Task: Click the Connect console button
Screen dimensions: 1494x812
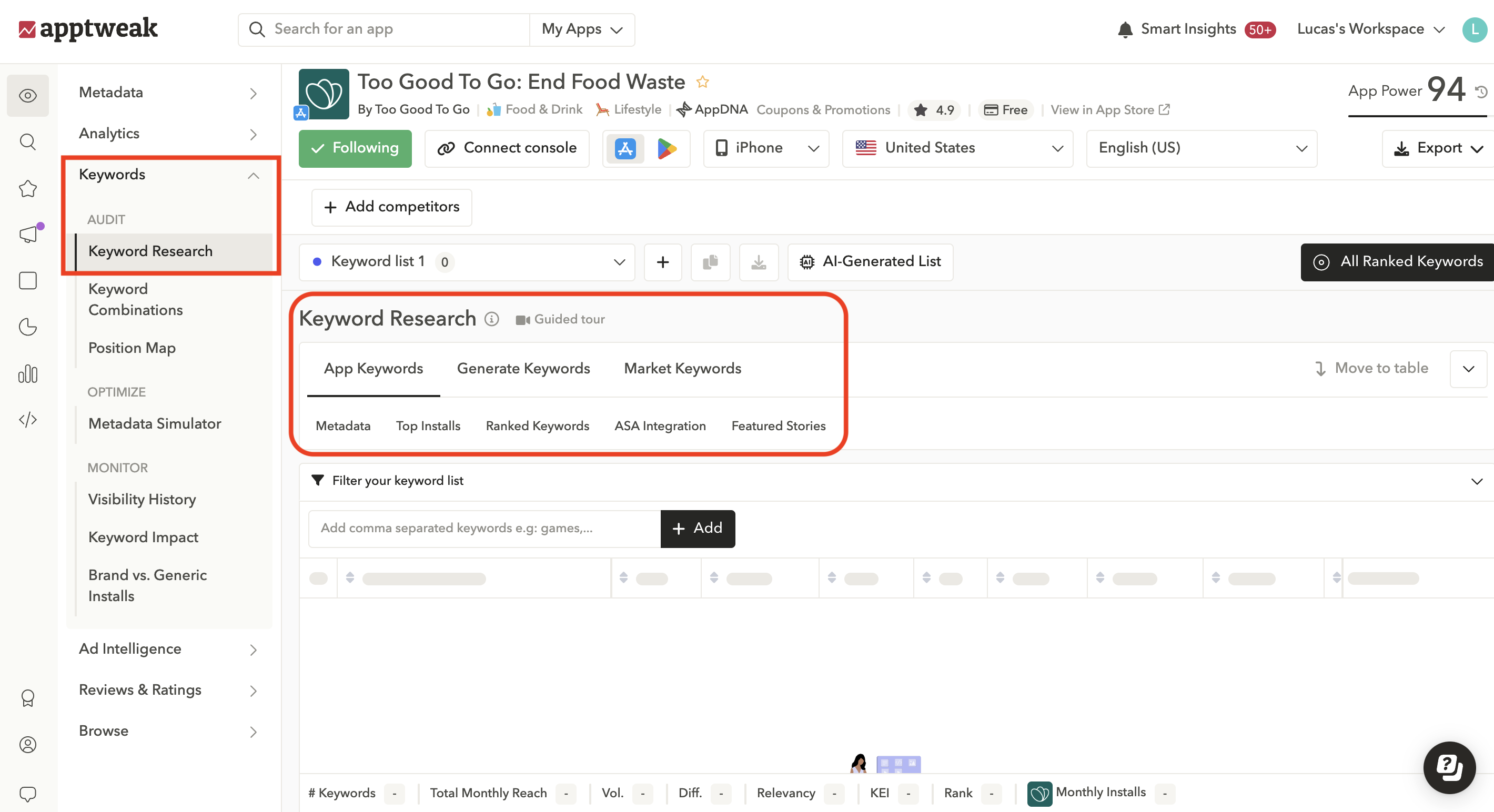Action: click(507, 148)
